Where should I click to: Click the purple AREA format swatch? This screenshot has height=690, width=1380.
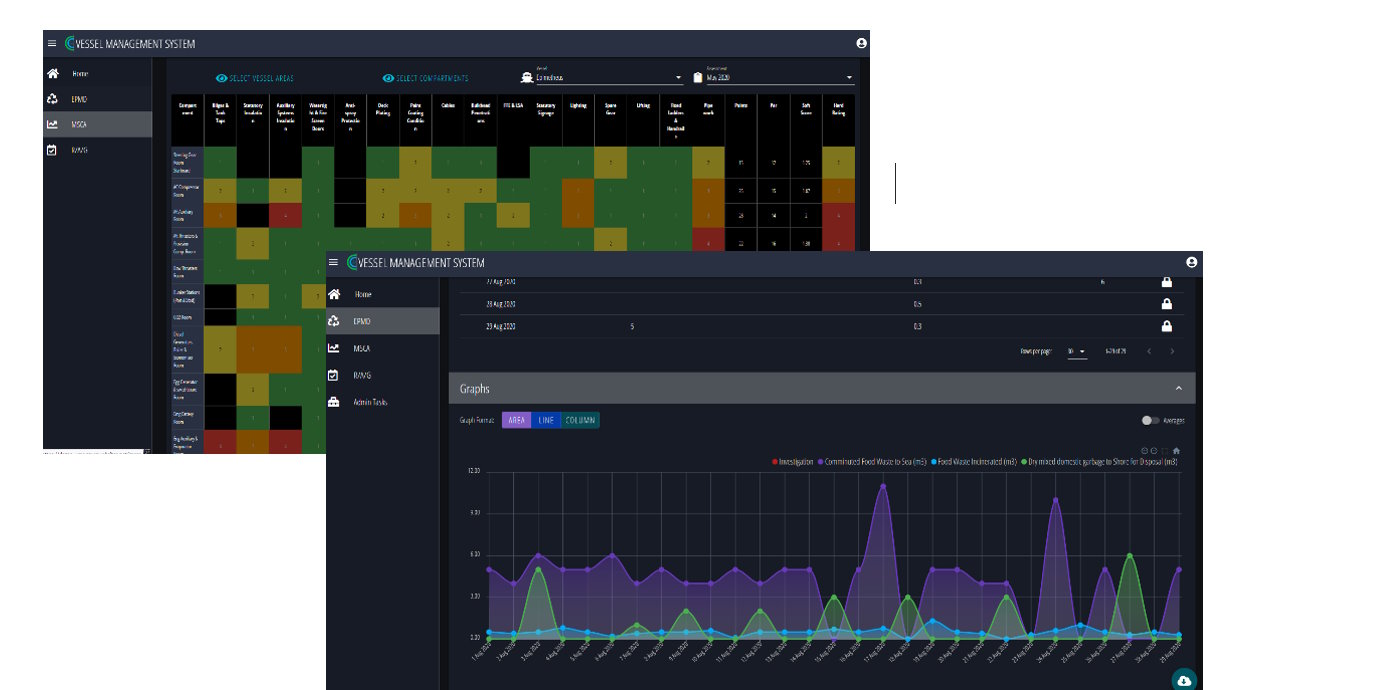click(x=517, y=420)
